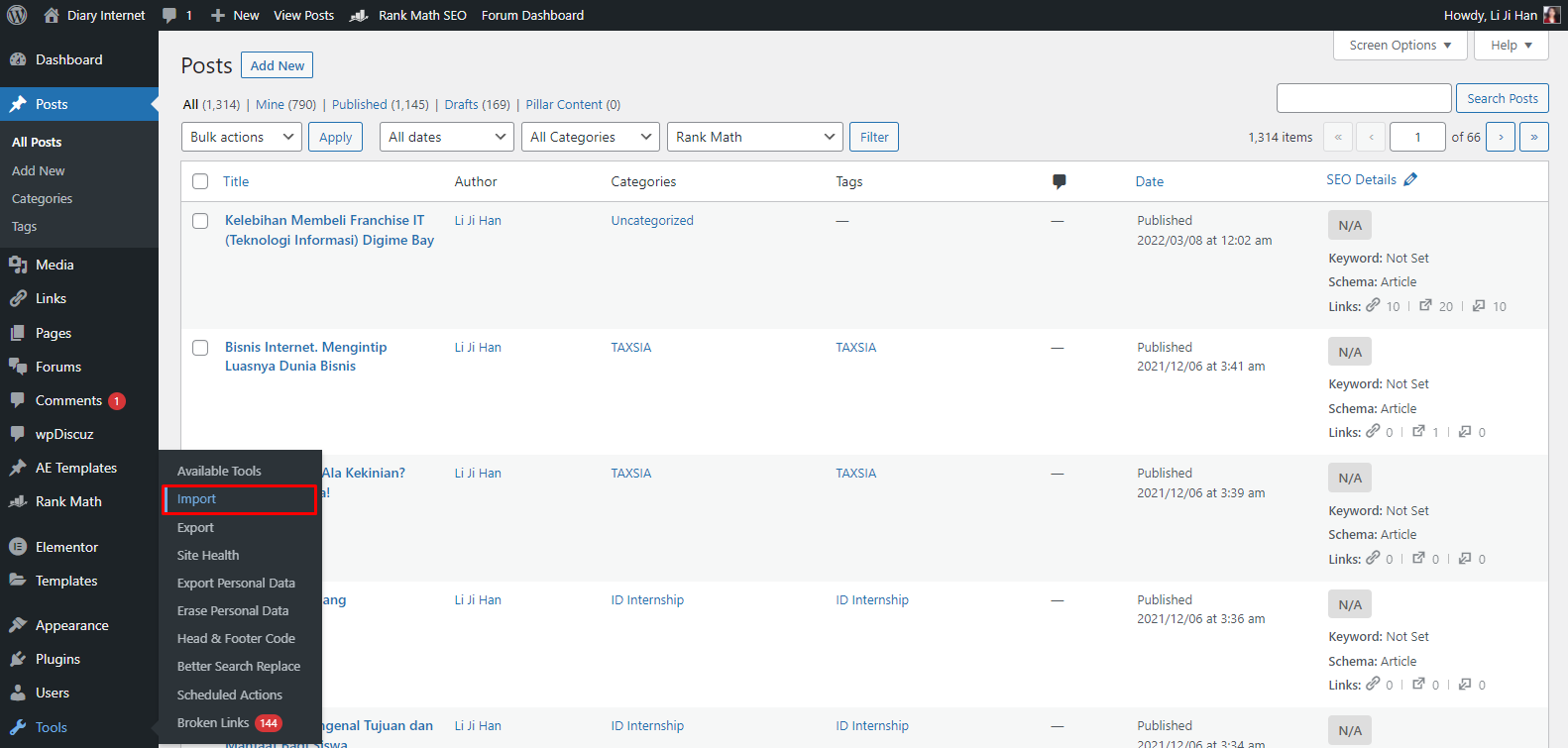This screenshot has width=1568, height=748.
Task: Click the pencil icon beside SEO Details
Action: (1410, 179)
